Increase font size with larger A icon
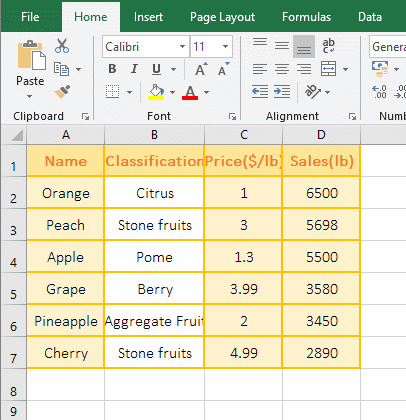The height and width of the screenshot is (420, 406). (x=201, y=69)
